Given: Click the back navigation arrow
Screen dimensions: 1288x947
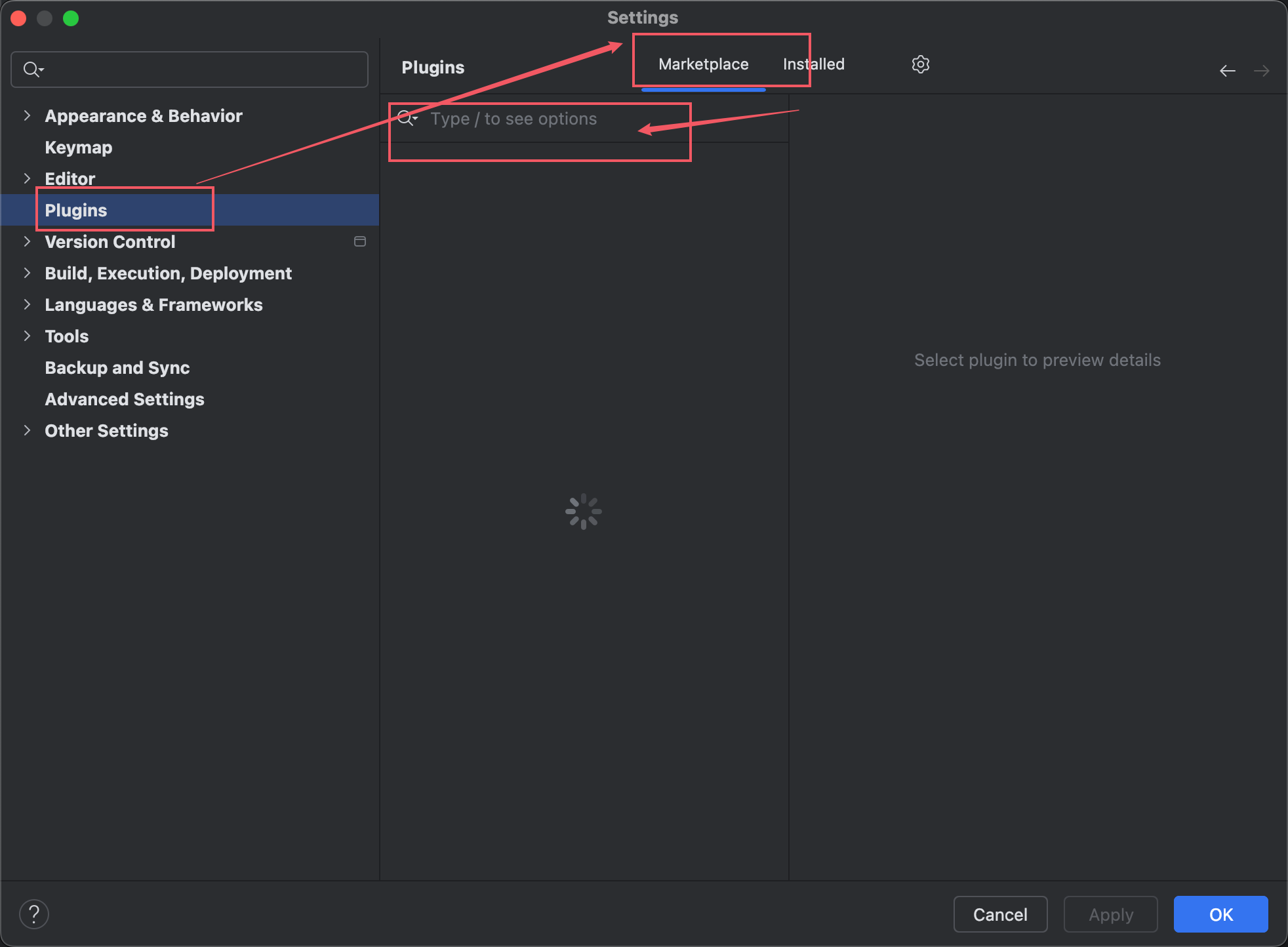Looking at the screenshot, I should tap(1227, 70).
